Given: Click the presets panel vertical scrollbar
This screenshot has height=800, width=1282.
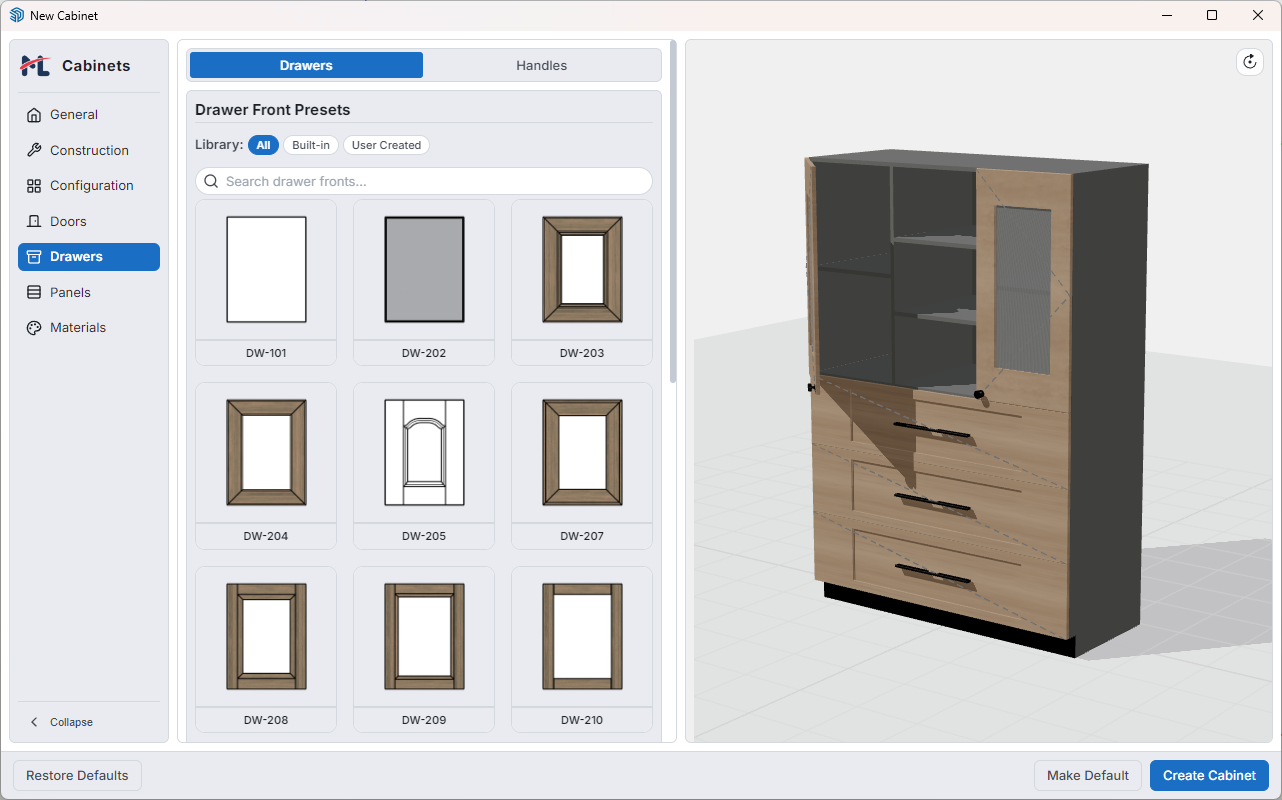Looking at the screenshot, I should pyautogui.click(x=673, y=212).
